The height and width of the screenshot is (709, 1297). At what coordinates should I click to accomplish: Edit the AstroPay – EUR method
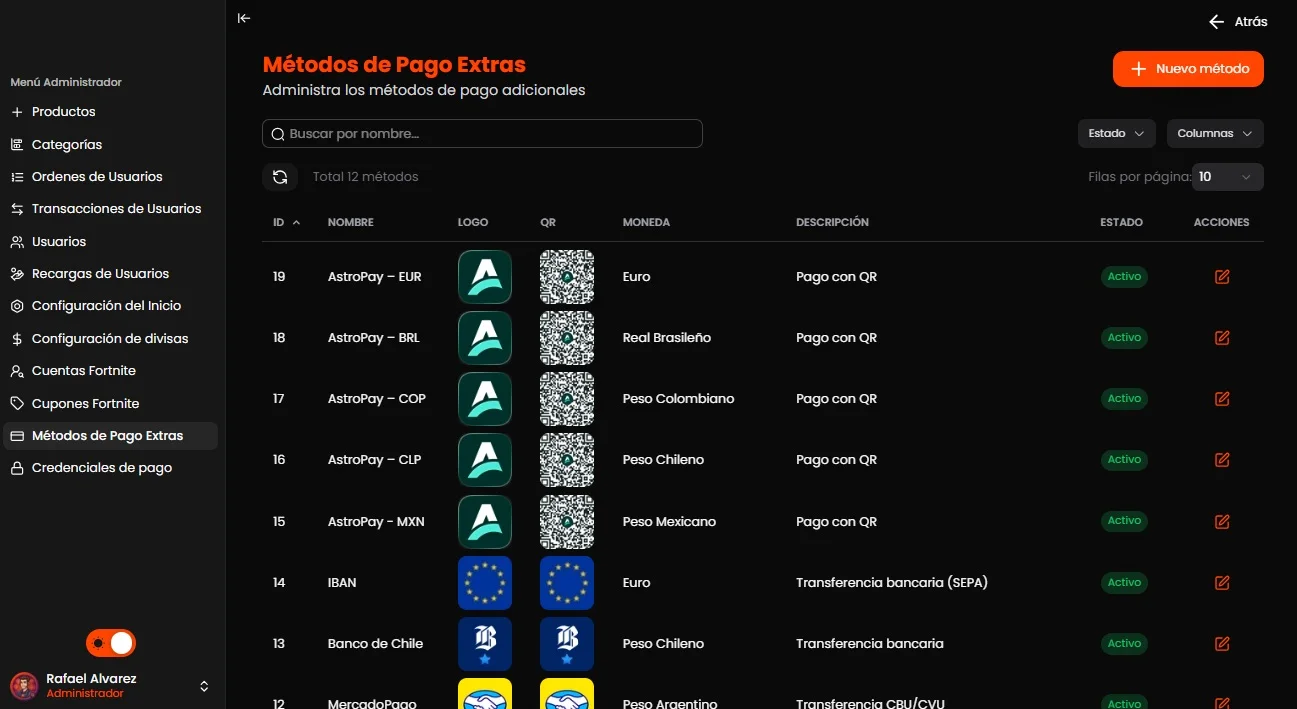coord(1221,277)
